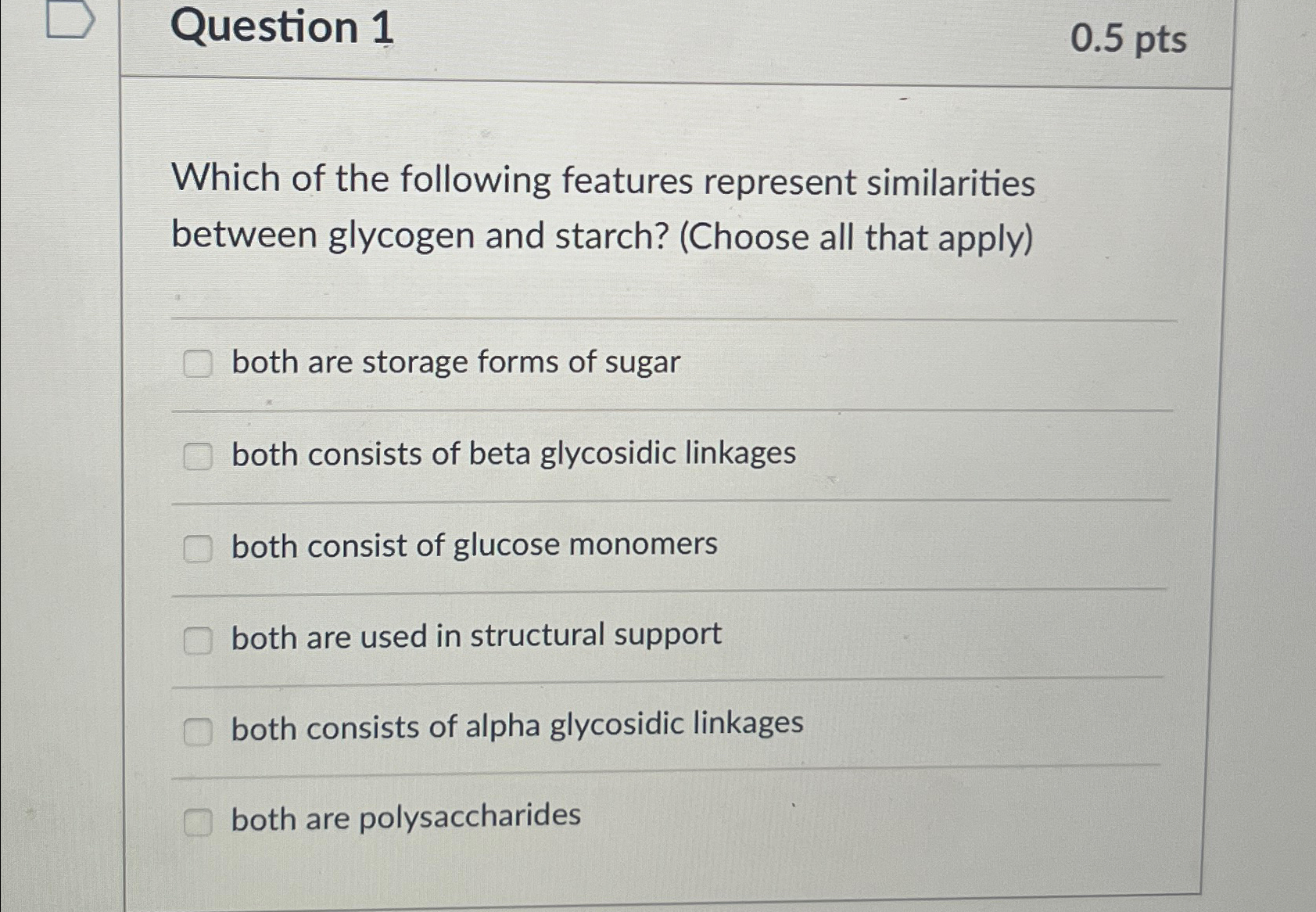Click the answer label 'both consist of glucose monomers'
This screenshot has height=912, width=1316.
(x=473, y=545)
